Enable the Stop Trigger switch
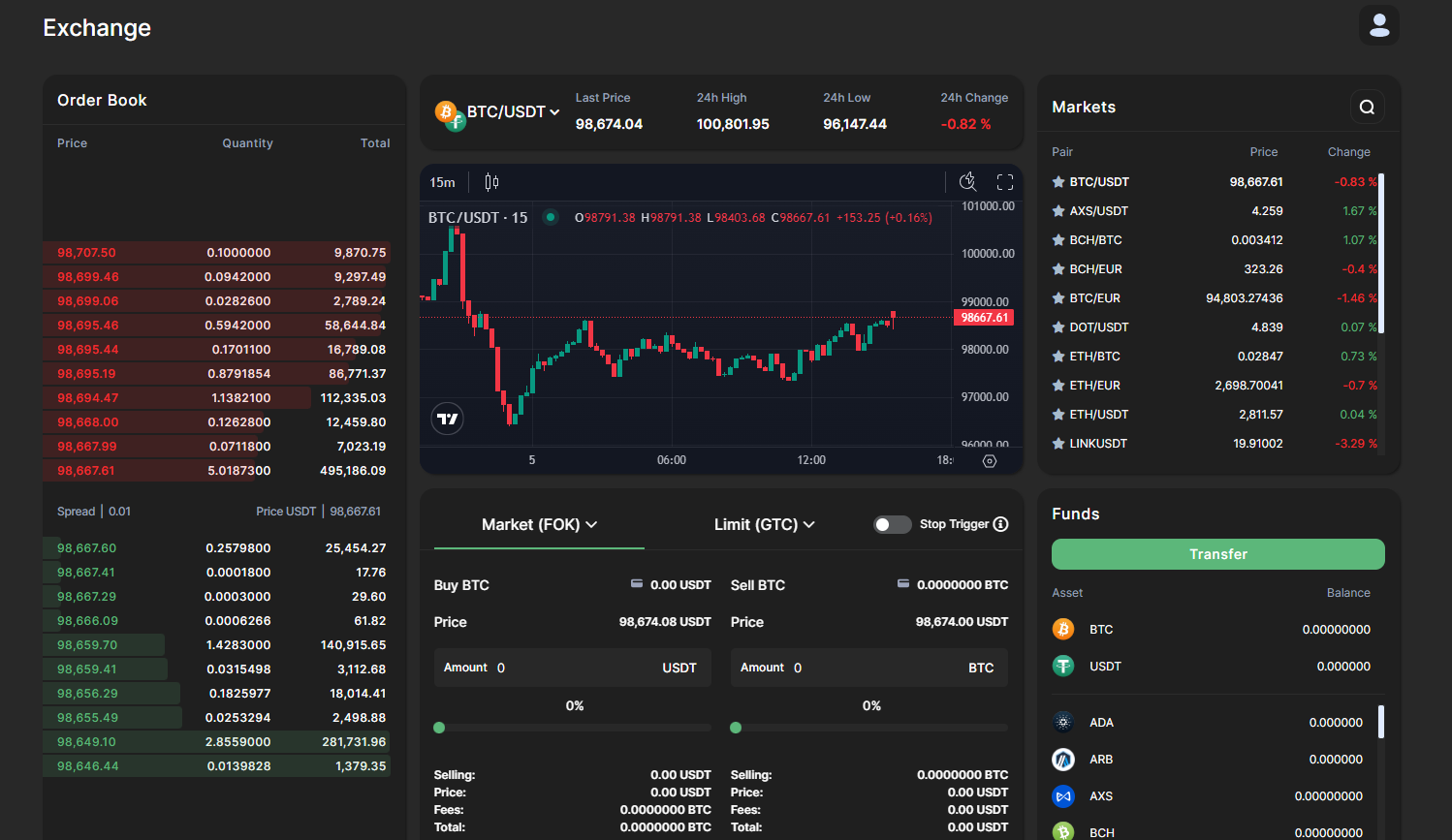1452x840 pixels. [x=892, y=524]
